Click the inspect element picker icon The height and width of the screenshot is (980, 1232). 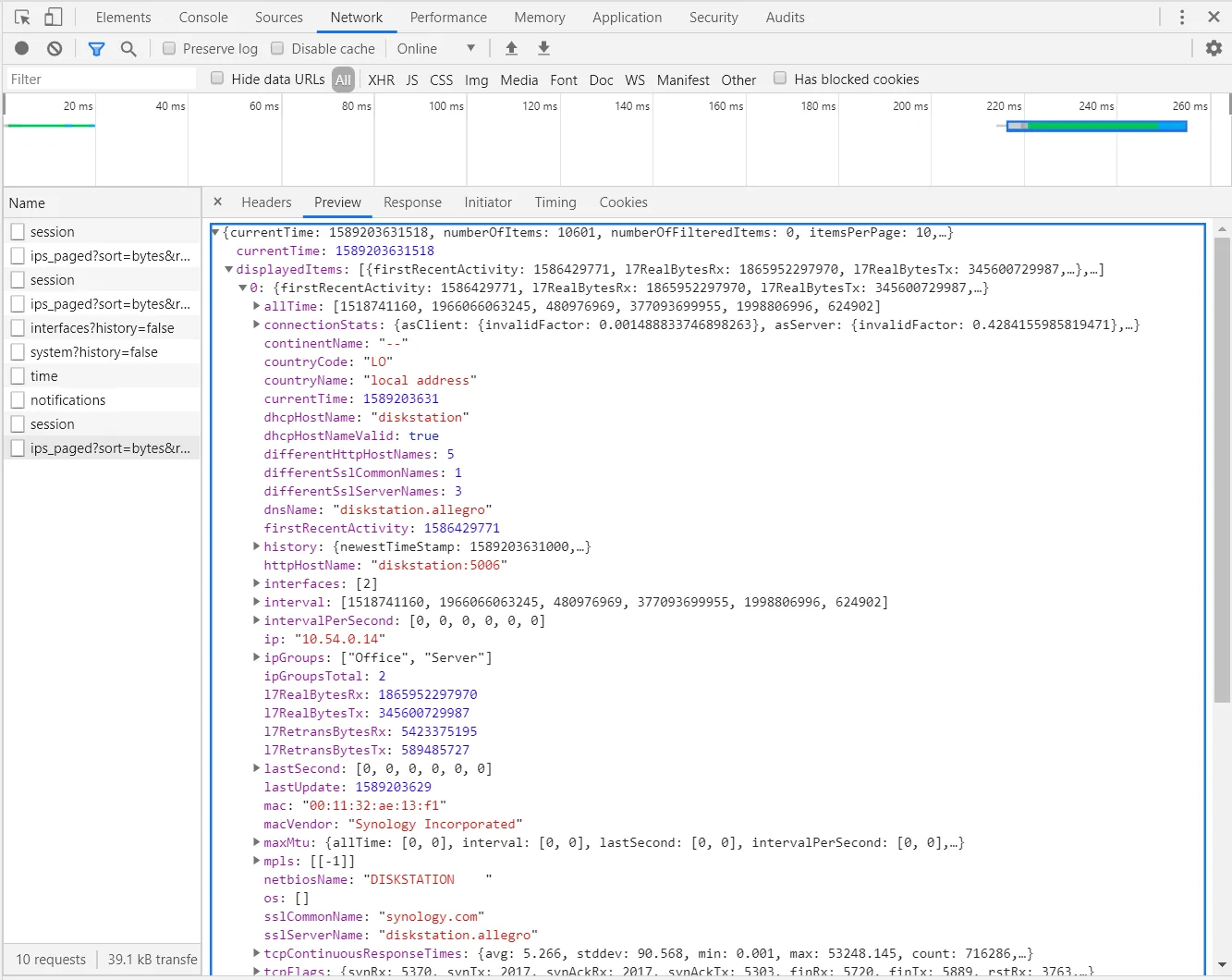[x=23, y=18]
